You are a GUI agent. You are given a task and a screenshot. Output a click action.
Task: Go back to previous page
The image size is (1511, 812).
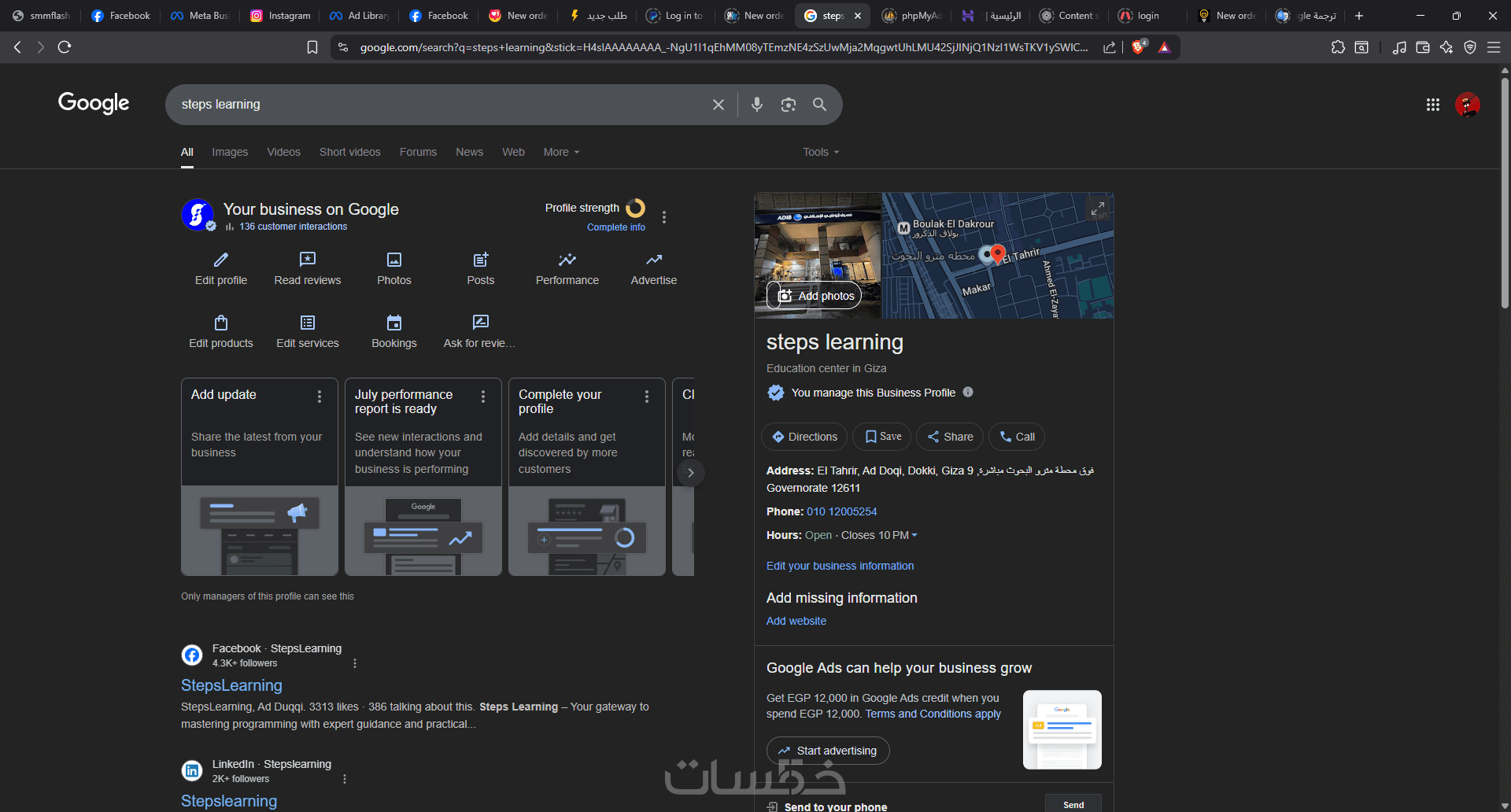click(x=17, y=47)
